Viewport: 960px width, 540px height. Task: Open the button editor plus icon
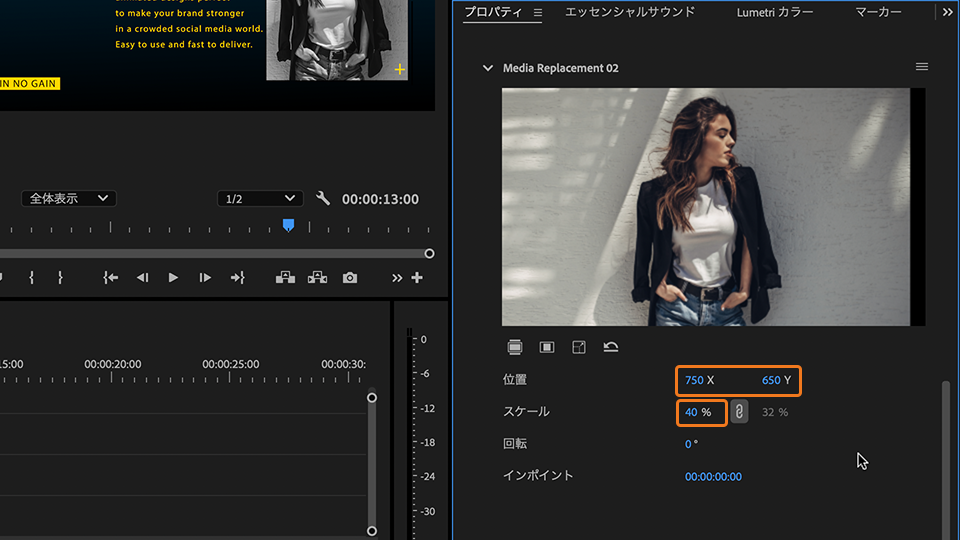417,278
